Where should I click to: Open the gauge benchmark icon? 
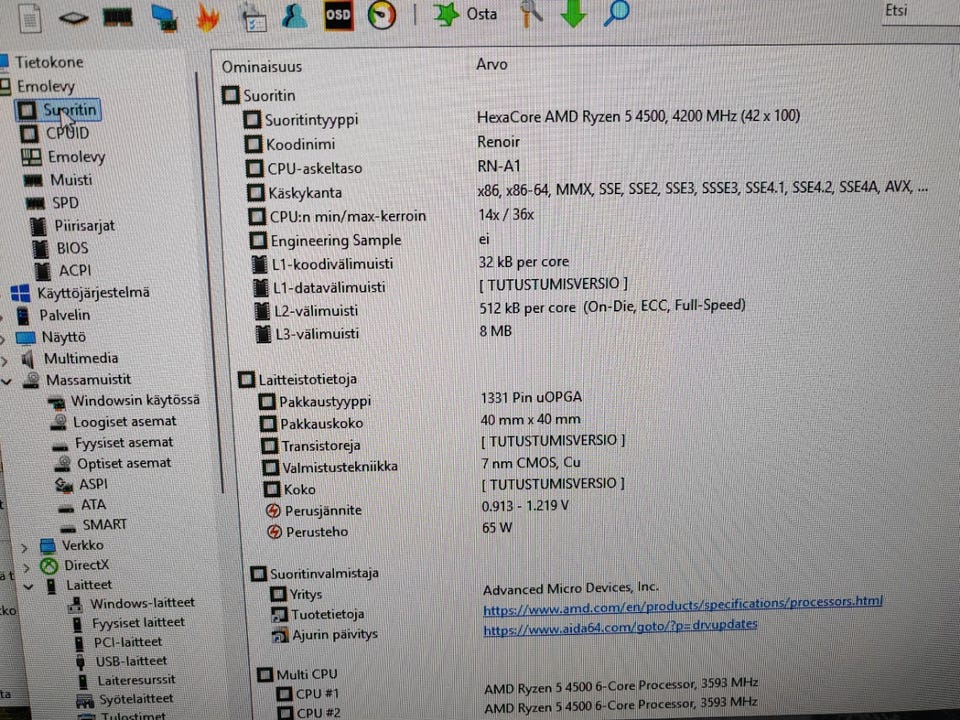click(x=381, y=15)
